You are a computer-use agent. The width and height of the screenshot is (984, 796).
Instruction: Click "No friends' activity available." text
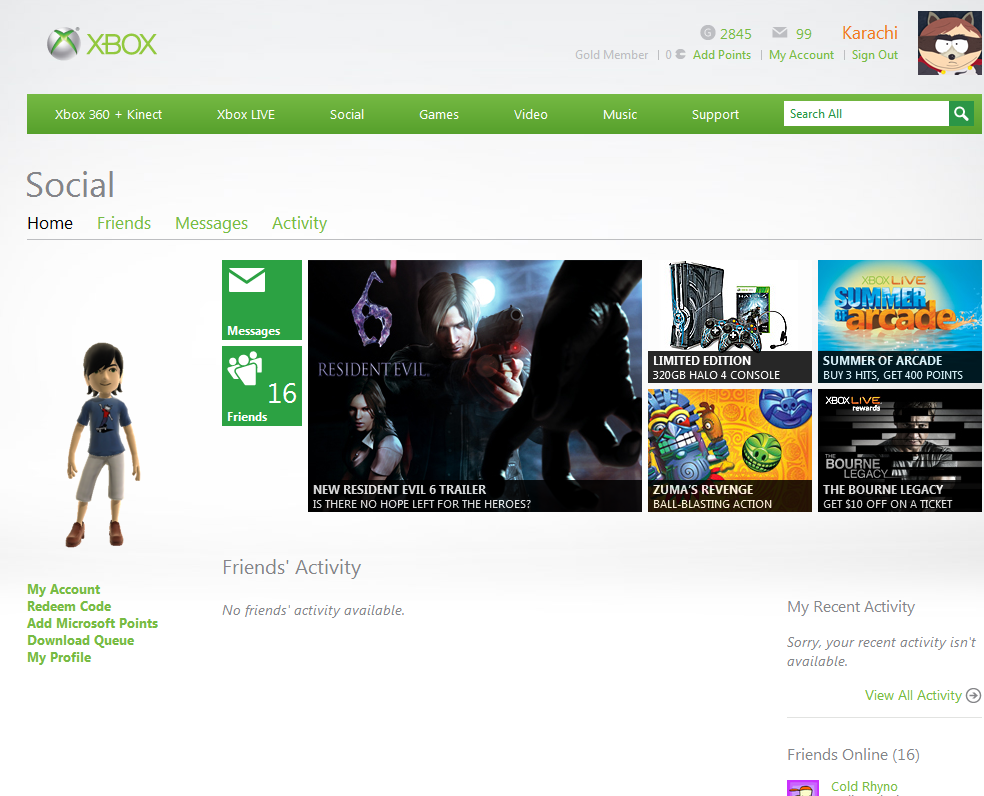coord(314,610)
